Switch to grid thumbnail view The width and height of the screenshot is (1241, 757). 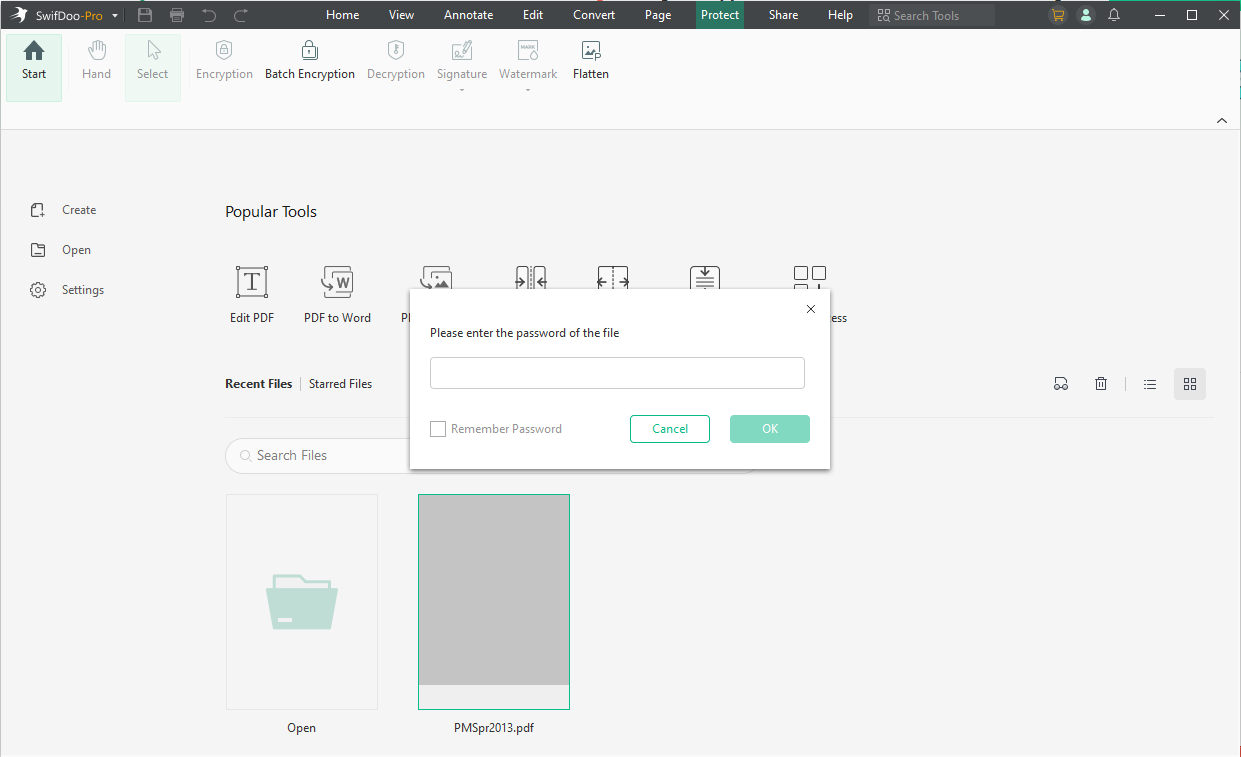click(1190, 384)
